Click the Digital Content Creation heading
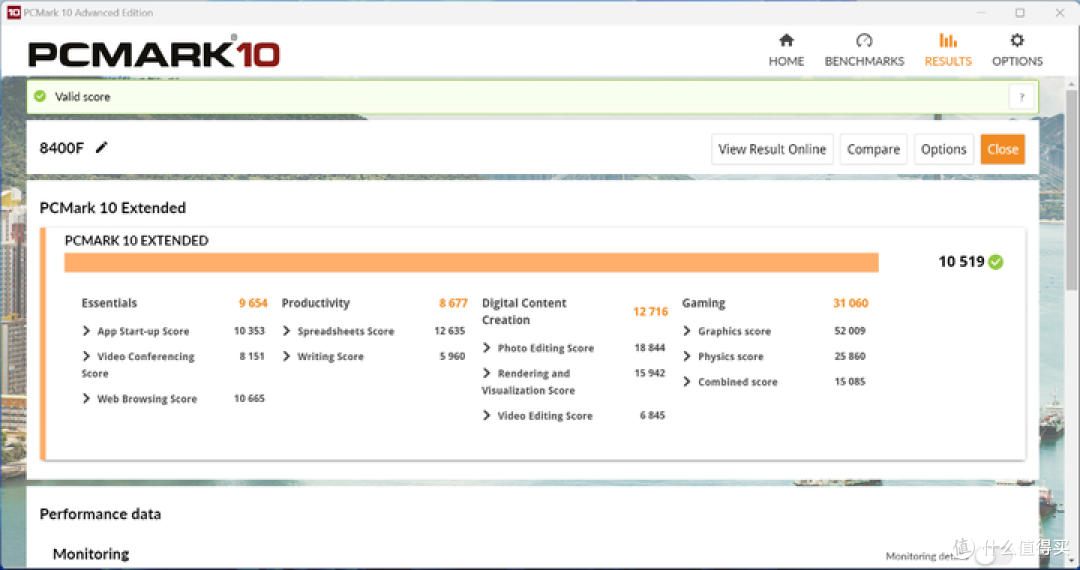 523,311
